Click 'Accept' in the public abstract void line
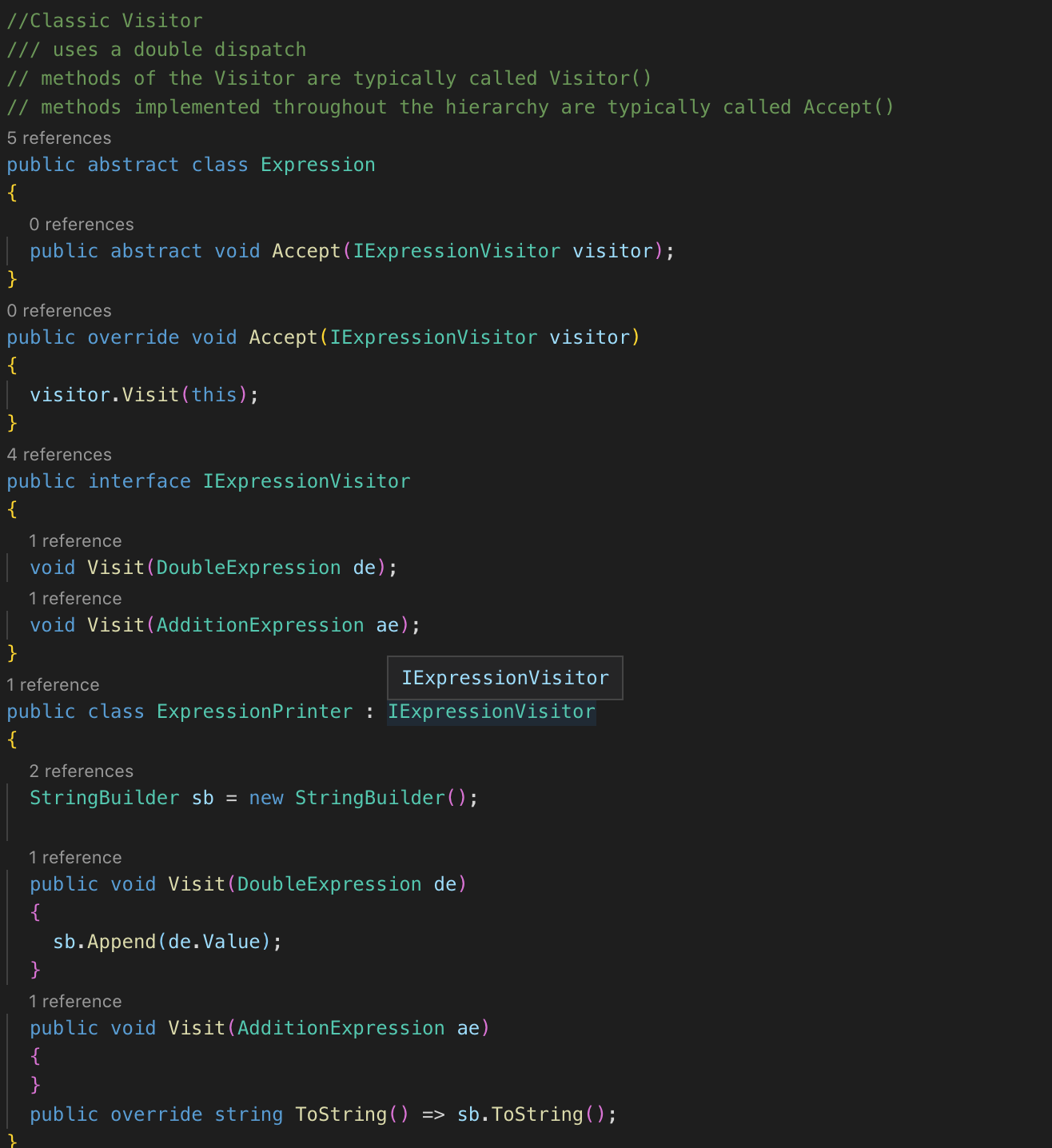This screenshot has width=1052, height=1148. tap(307, 251)
